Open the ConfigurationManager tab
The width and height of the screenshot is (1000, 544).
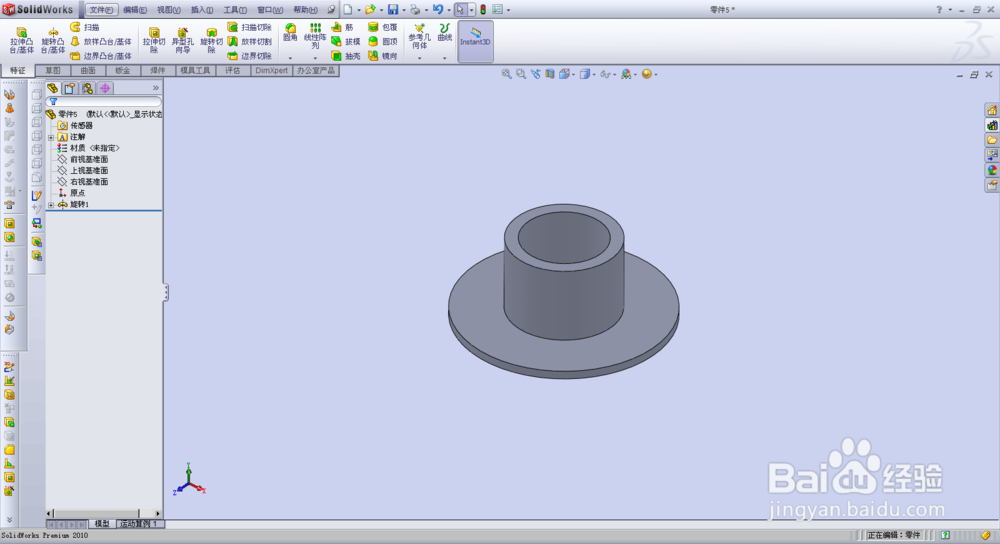pos(87,88)
